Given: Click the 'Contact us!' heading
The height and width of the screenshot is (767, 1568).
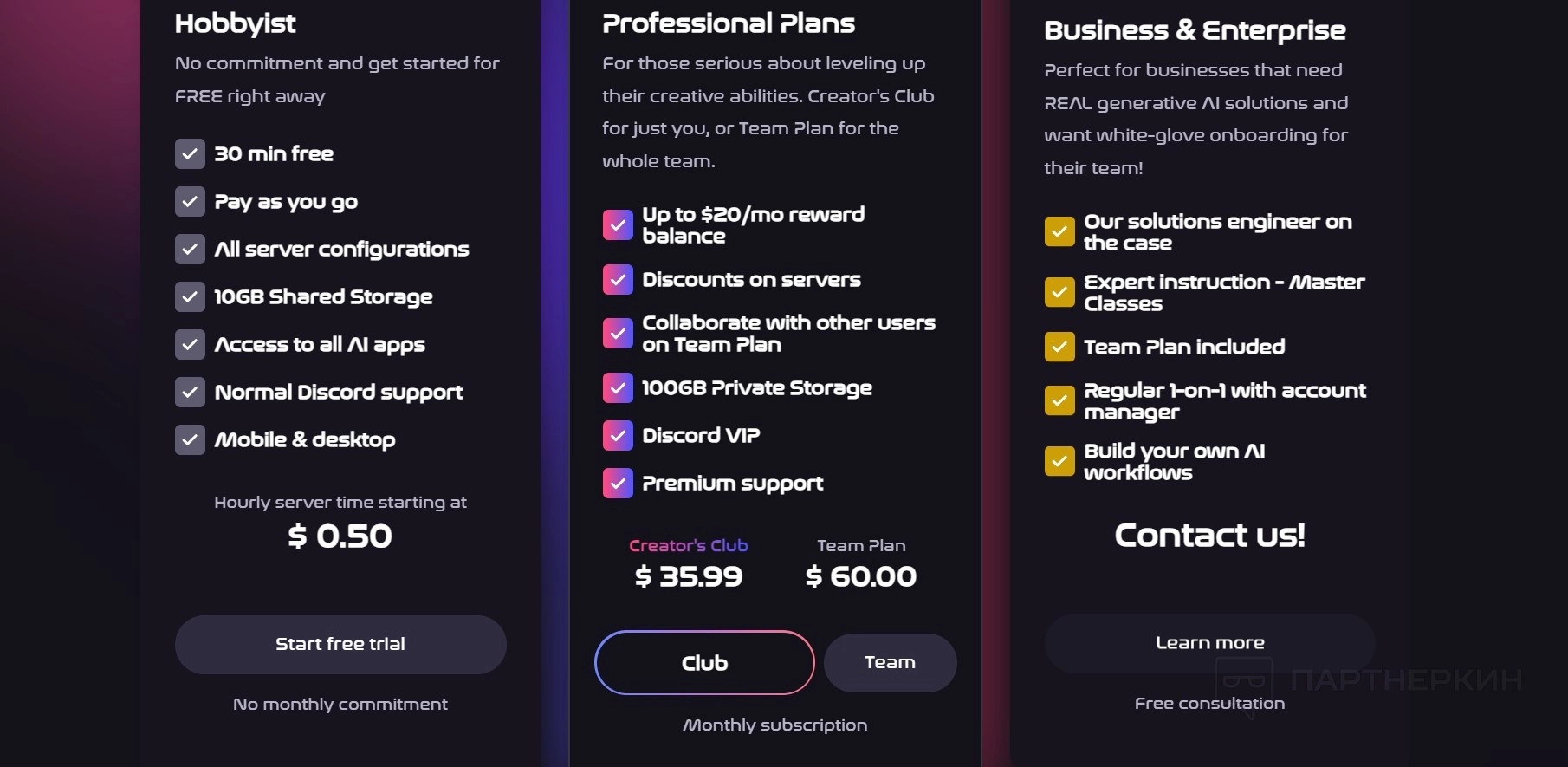Looking at the screenshot, I should (x=1209, y=536).
